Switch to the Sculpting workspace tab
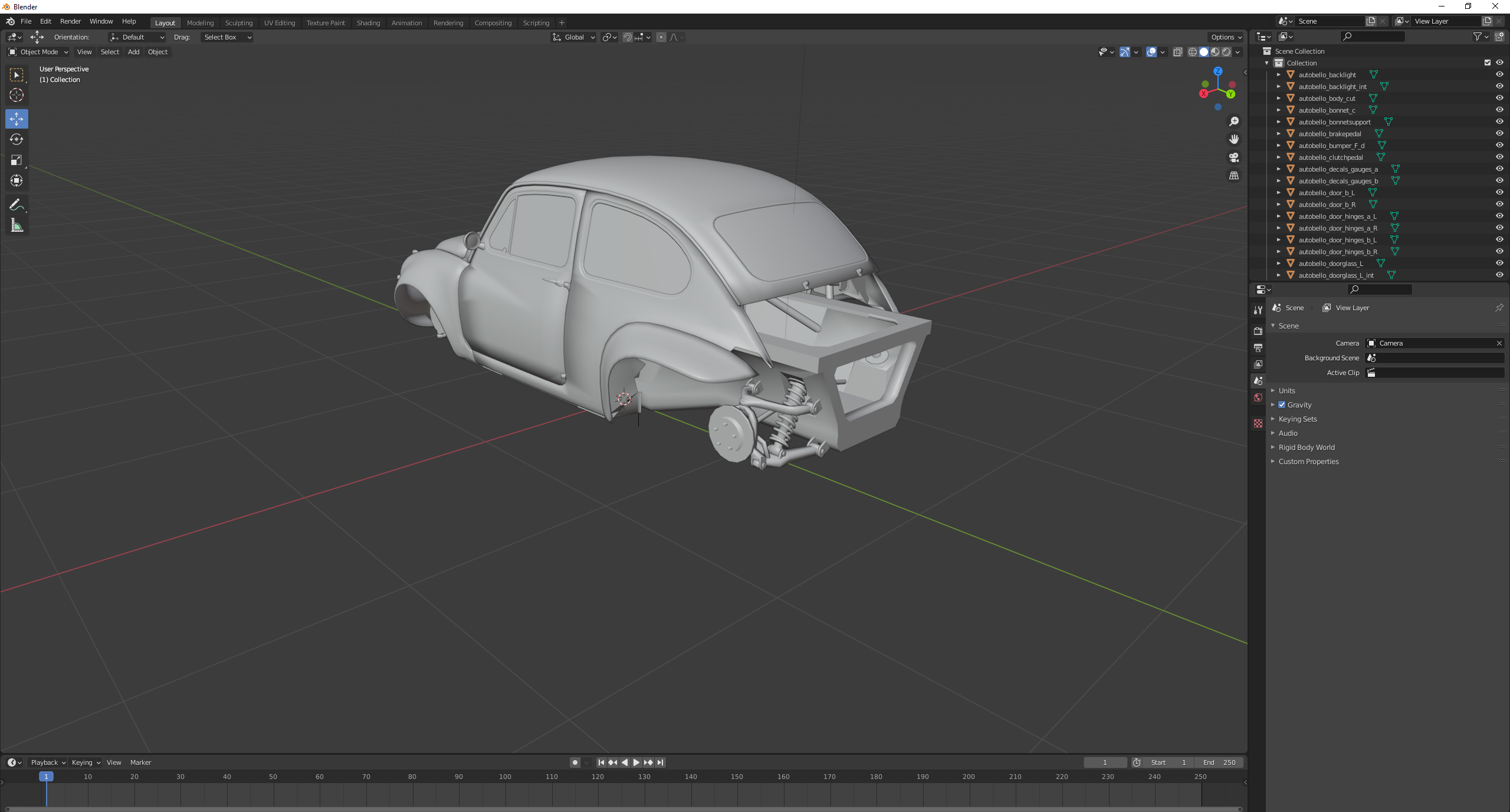Viewport: 1510px width, 812px height. pos(238,23)
